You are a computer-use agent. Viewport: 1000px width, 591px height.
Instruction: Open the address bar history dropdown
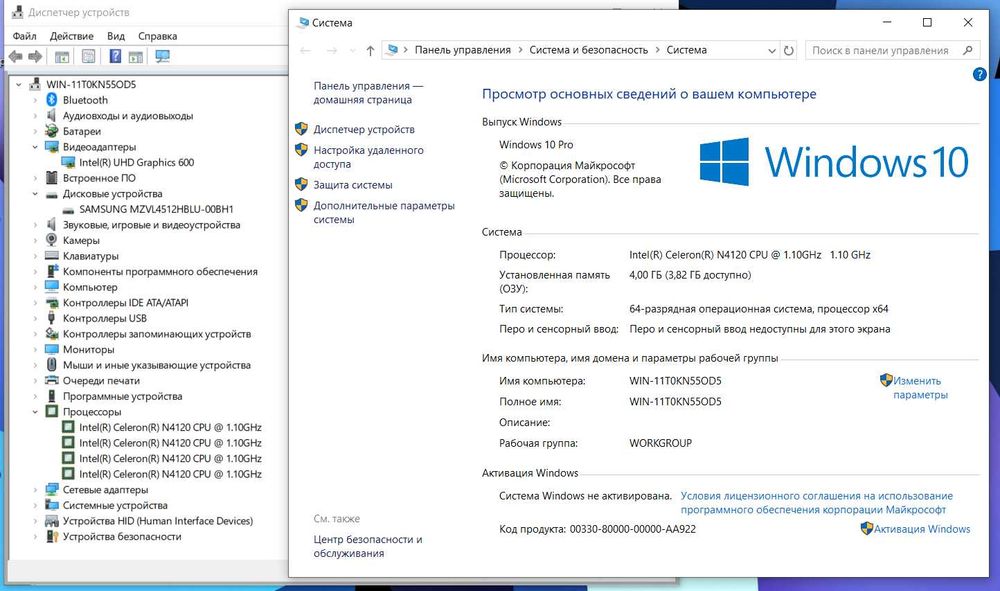(772, 50)
